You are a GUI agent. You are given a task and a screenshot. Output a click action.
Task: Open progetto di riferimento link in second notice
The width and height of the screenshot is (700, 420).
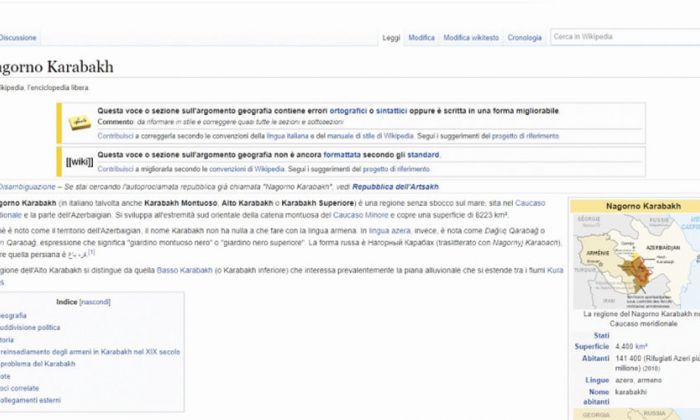click(396, 169)
